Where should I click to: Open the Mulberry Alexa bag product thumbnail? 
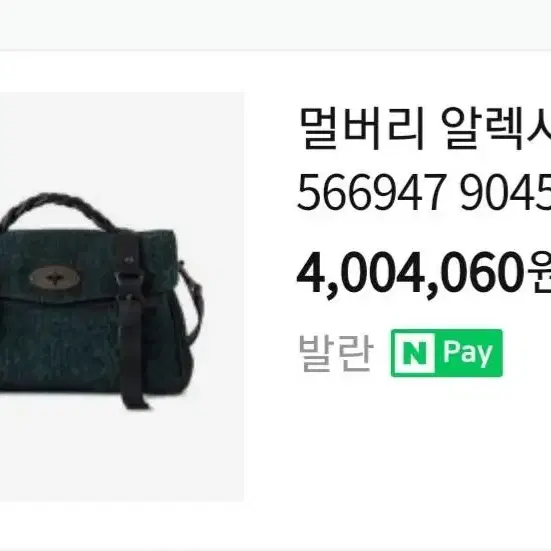122,297
